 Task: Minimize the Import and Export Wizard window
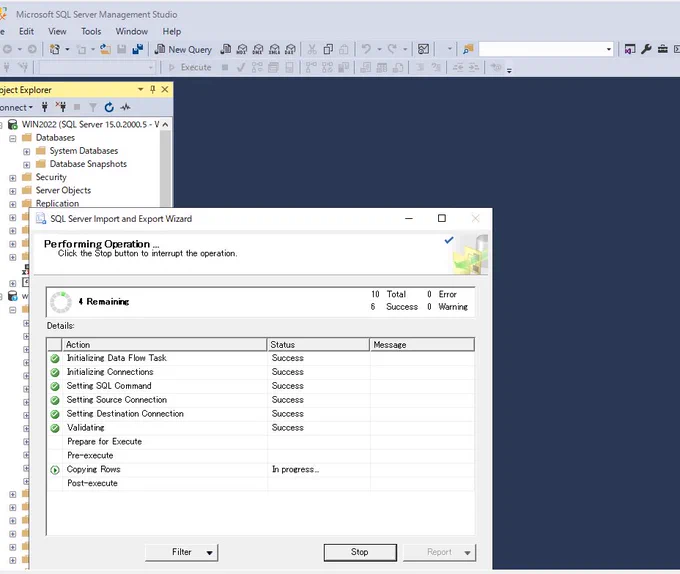(x=409, y=218)
